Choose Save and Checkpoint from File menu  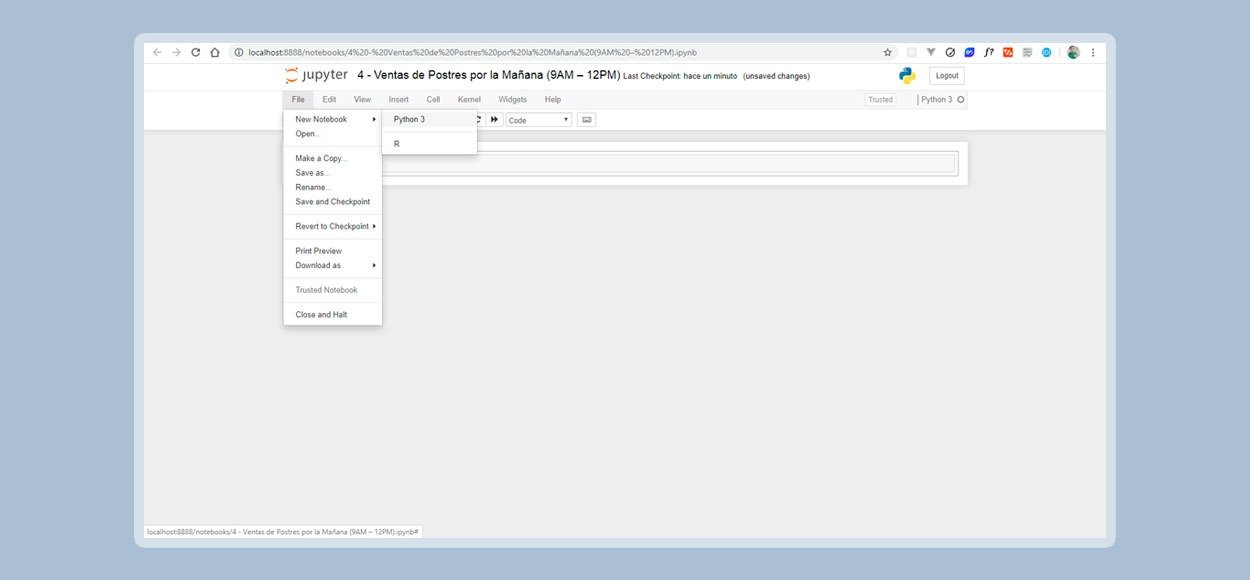pos(332,202)
